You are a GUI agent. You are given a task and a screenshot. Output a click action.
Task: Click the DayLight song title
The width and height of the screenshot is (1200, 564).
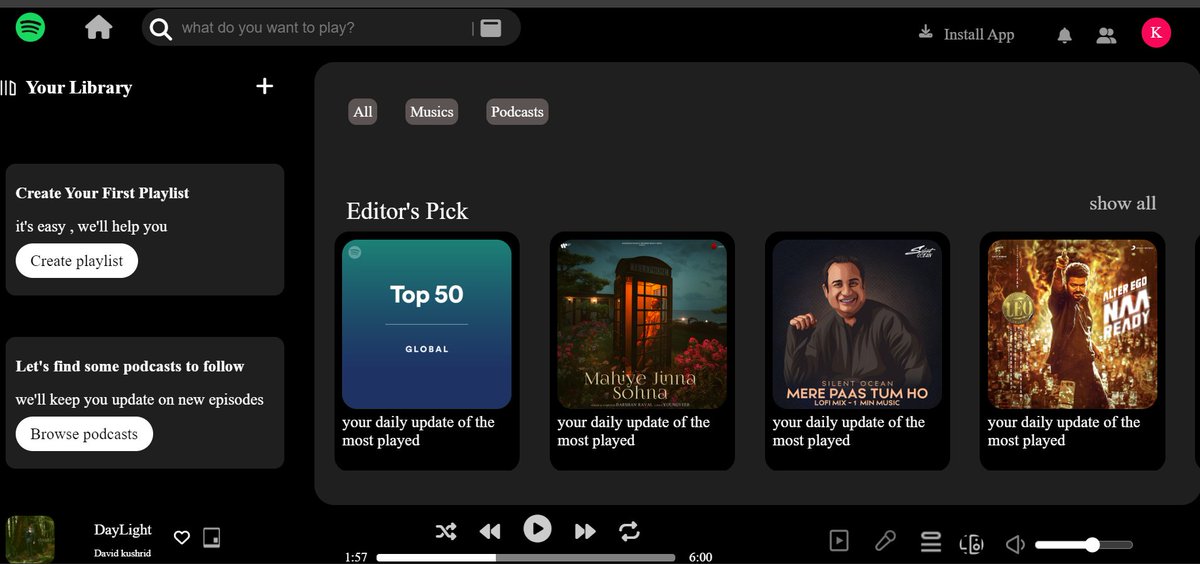[x=123, y=530]
